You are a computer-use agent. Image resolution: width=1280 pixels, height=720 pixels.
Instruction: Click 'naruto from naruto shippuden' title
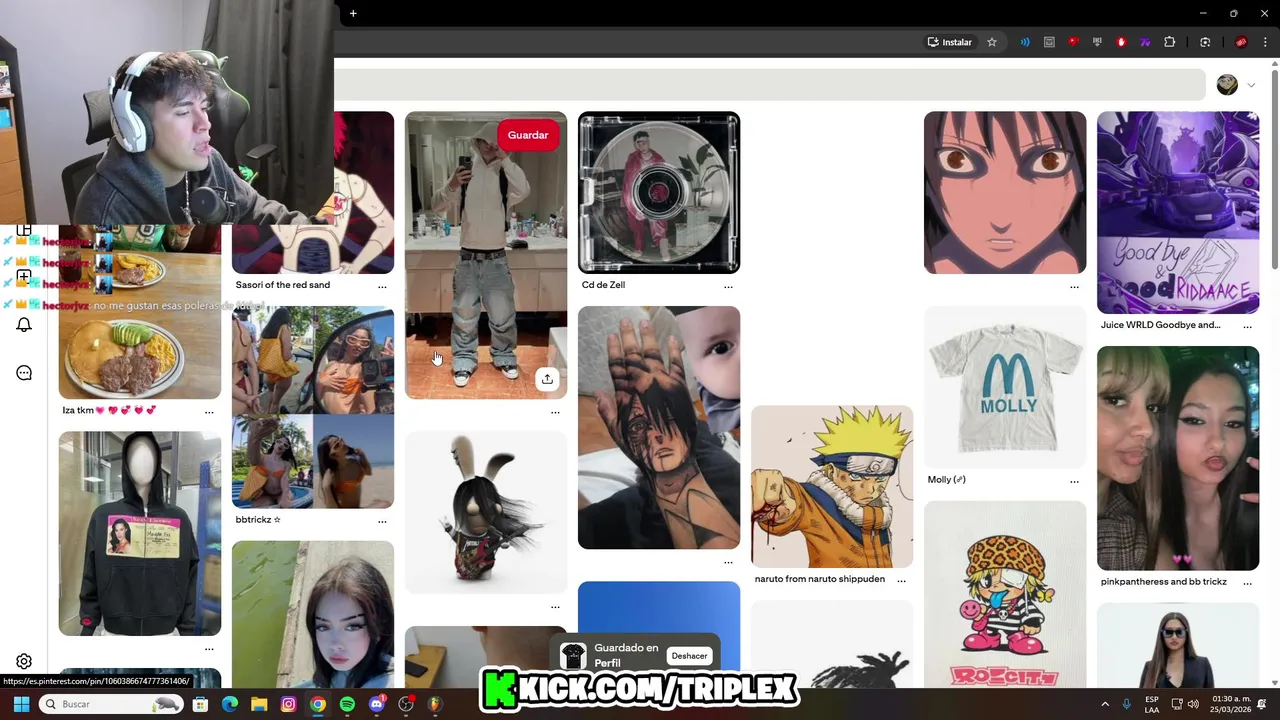tap(819, 579)
